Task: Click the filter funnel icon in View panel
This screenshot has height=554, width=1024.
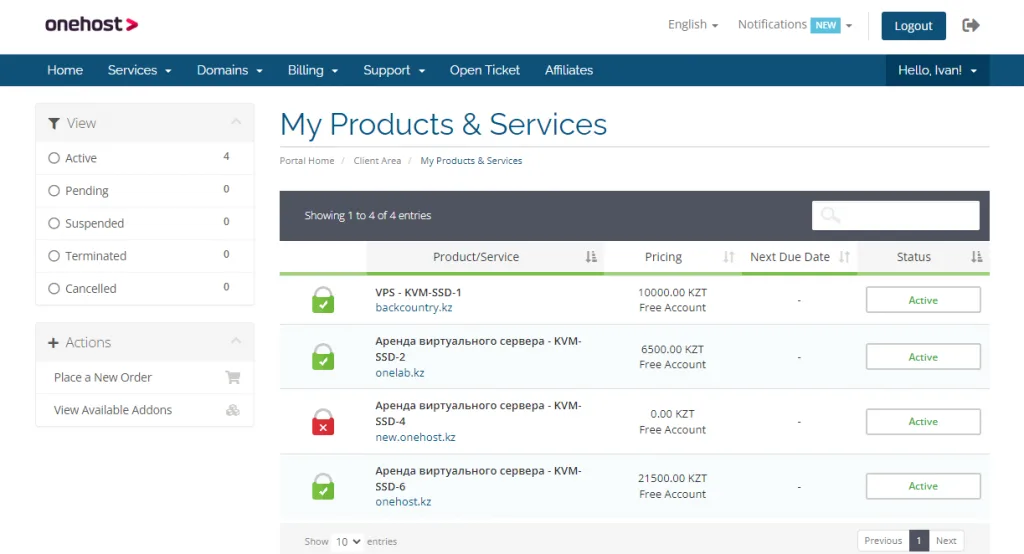Action: 54,123
